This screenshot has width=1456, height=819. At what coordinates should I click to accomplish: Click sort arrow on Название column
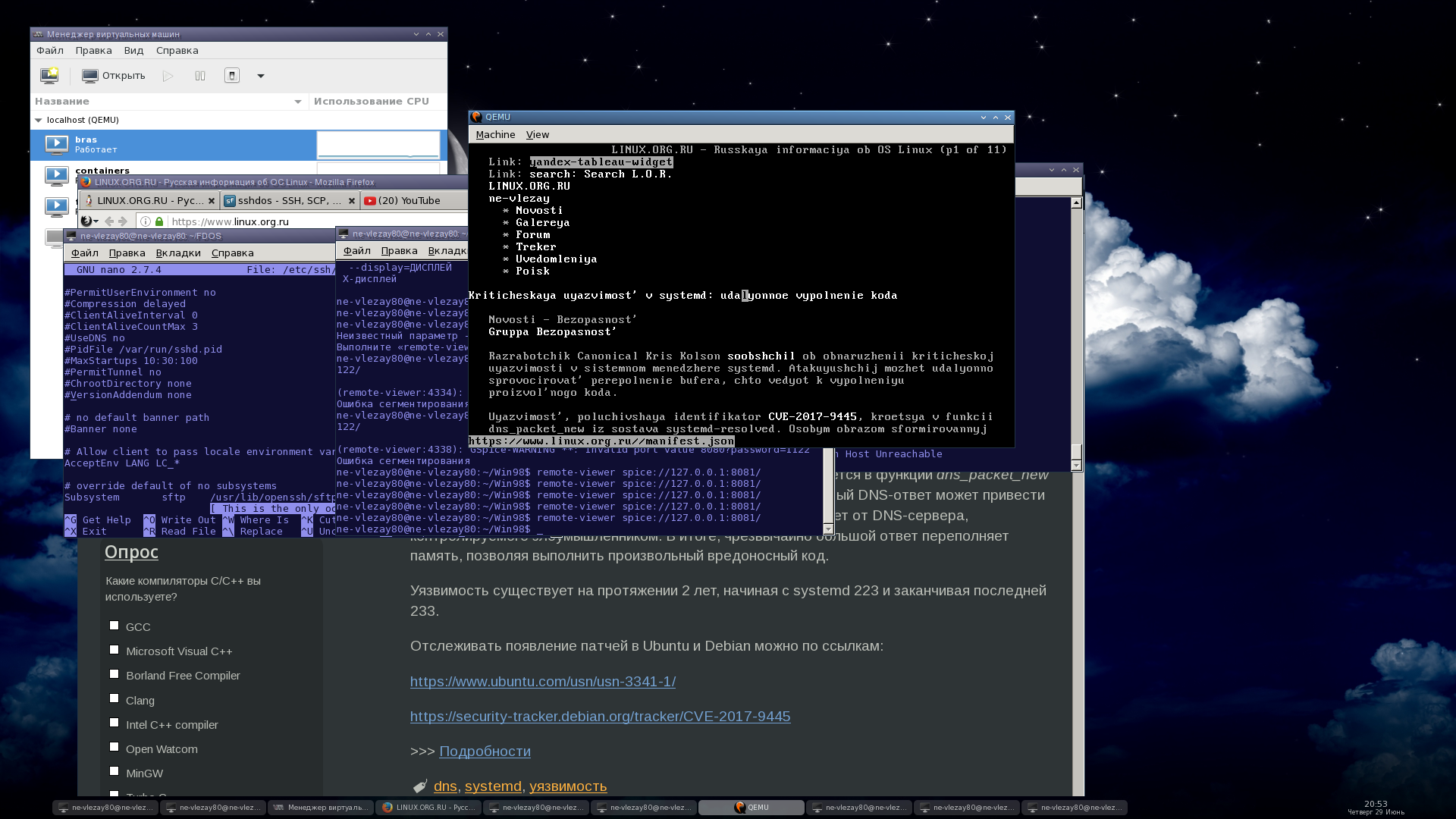pos(298,102)
